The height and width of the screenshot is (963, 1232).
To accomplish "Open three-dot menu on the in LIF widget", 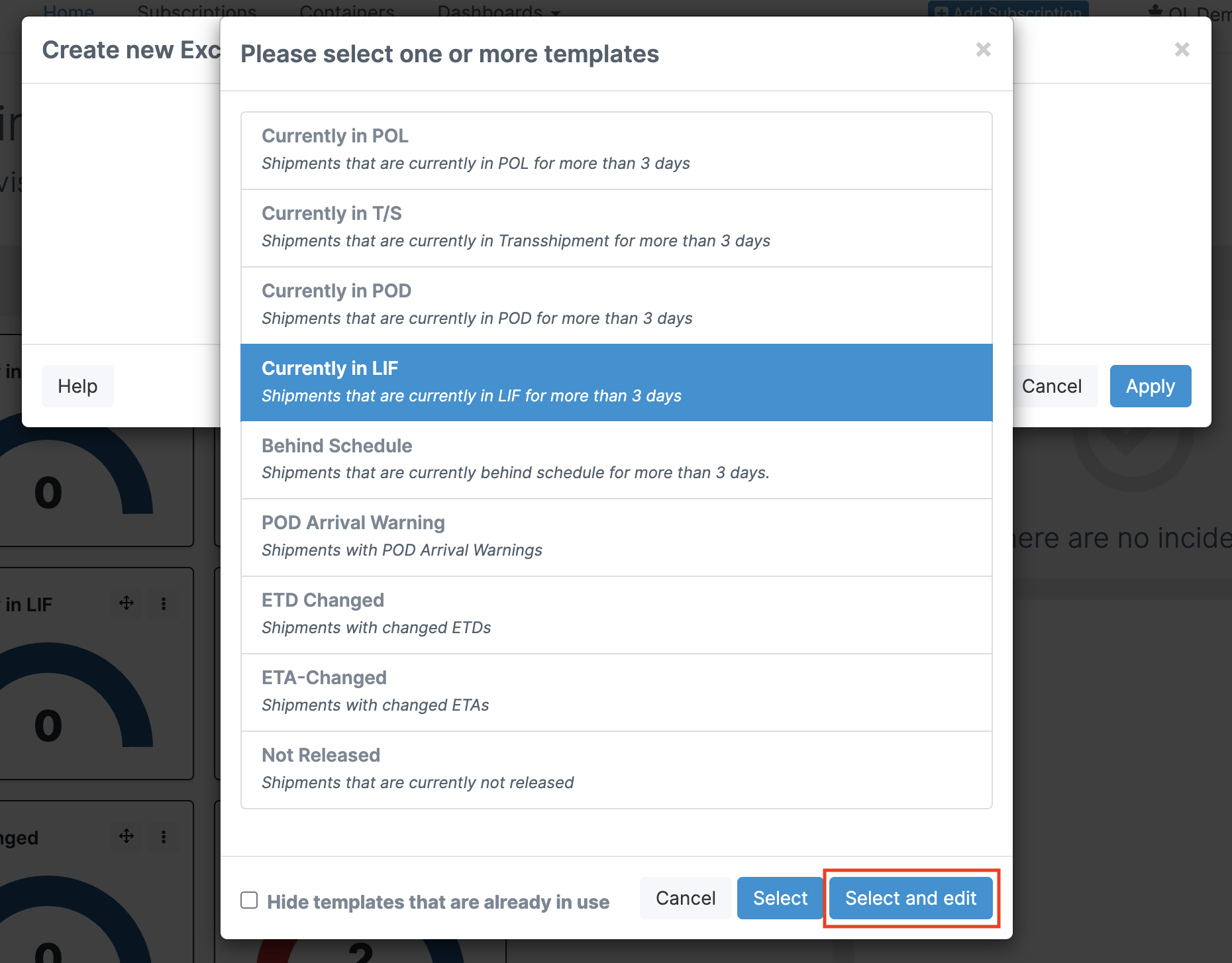I will [164, 603].
